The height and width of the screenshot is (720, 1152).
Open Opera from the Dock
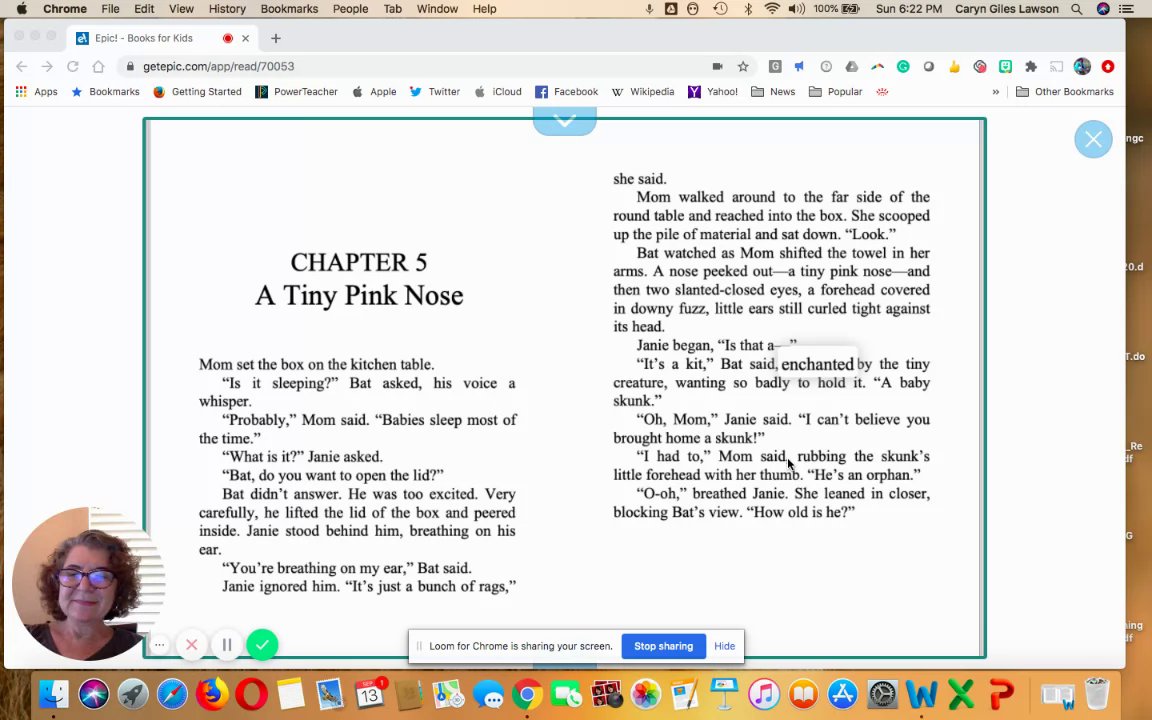(251, 694)
